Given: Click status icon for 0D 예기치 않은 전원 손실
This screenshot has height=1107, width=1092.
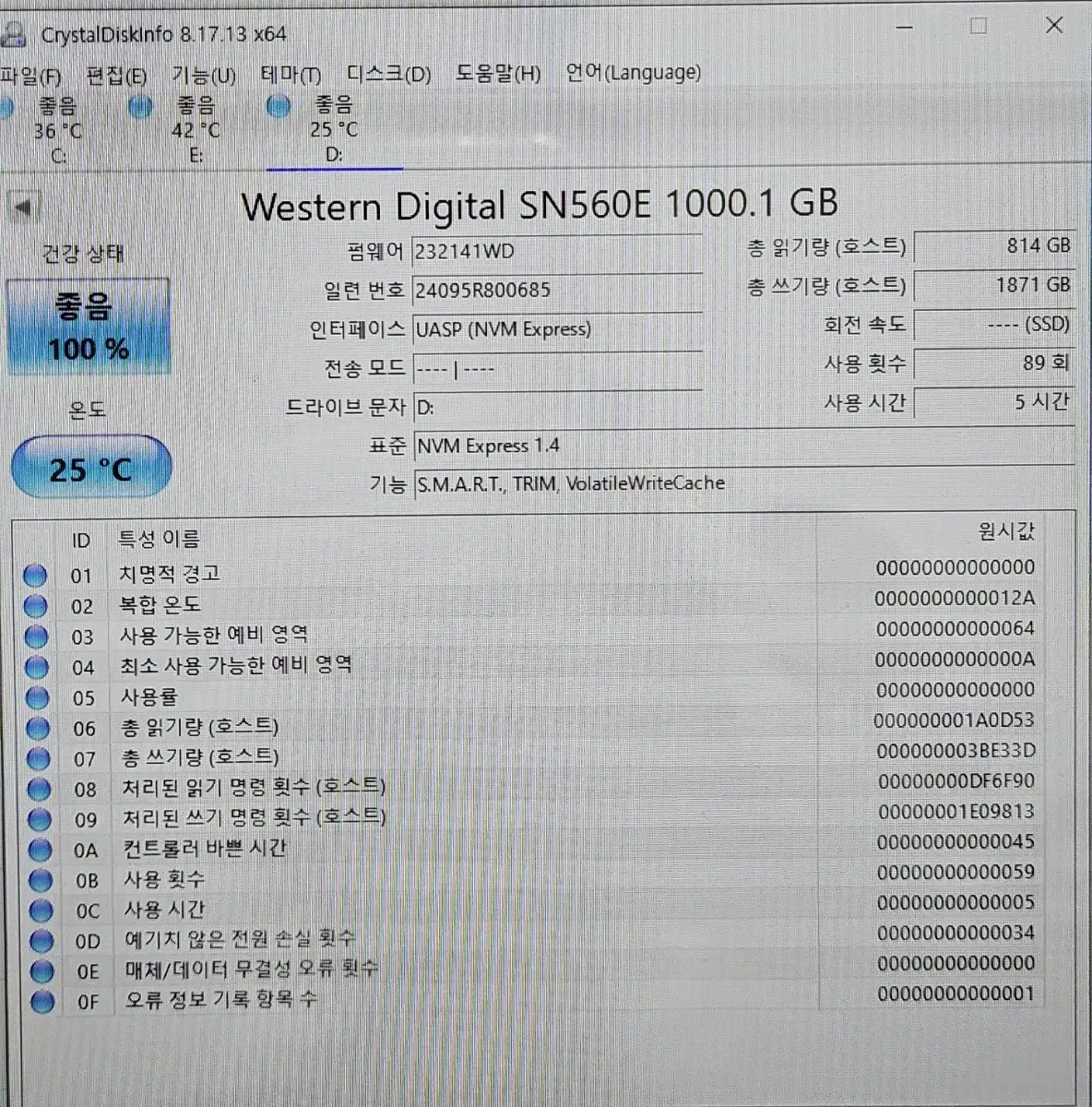Looking at the screenshot, I should [x=41, y=941].
